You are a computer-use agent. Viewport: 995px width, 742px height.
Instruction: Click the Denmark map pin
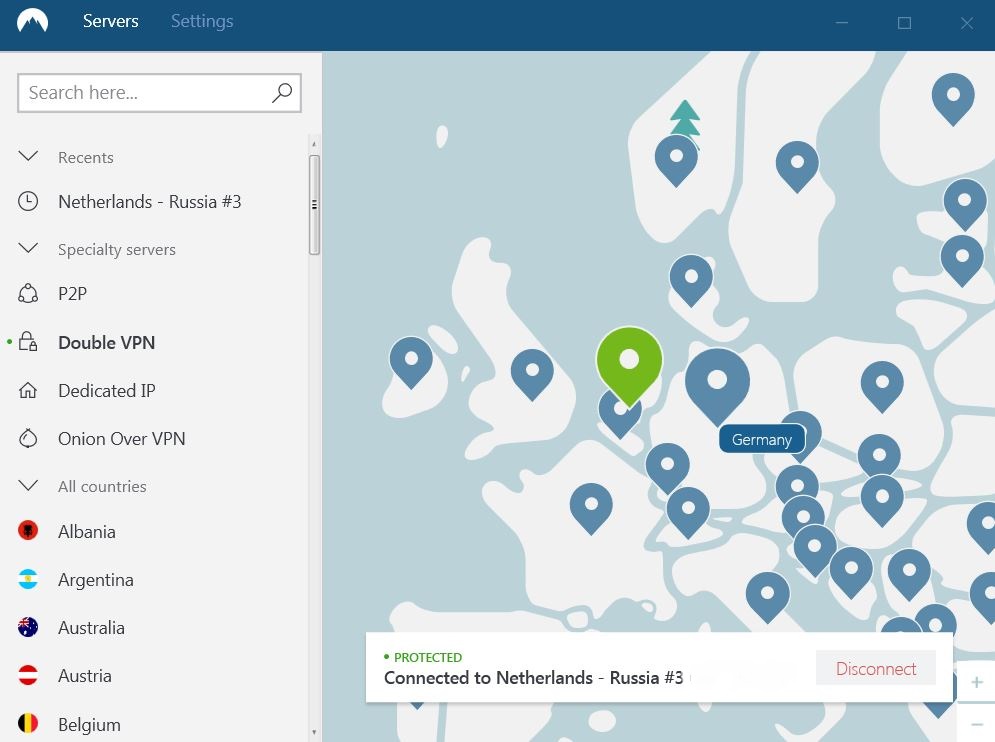691,280
